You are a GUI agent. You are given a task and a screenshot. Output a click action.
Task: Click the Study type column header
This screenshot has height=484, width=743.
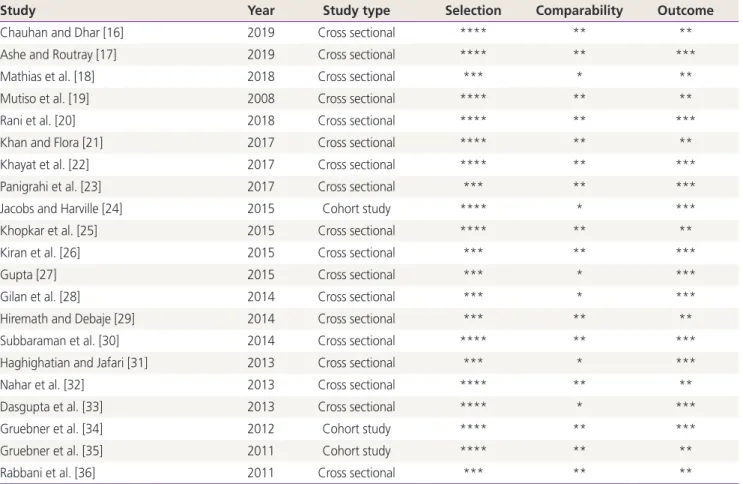coord(356,11)
